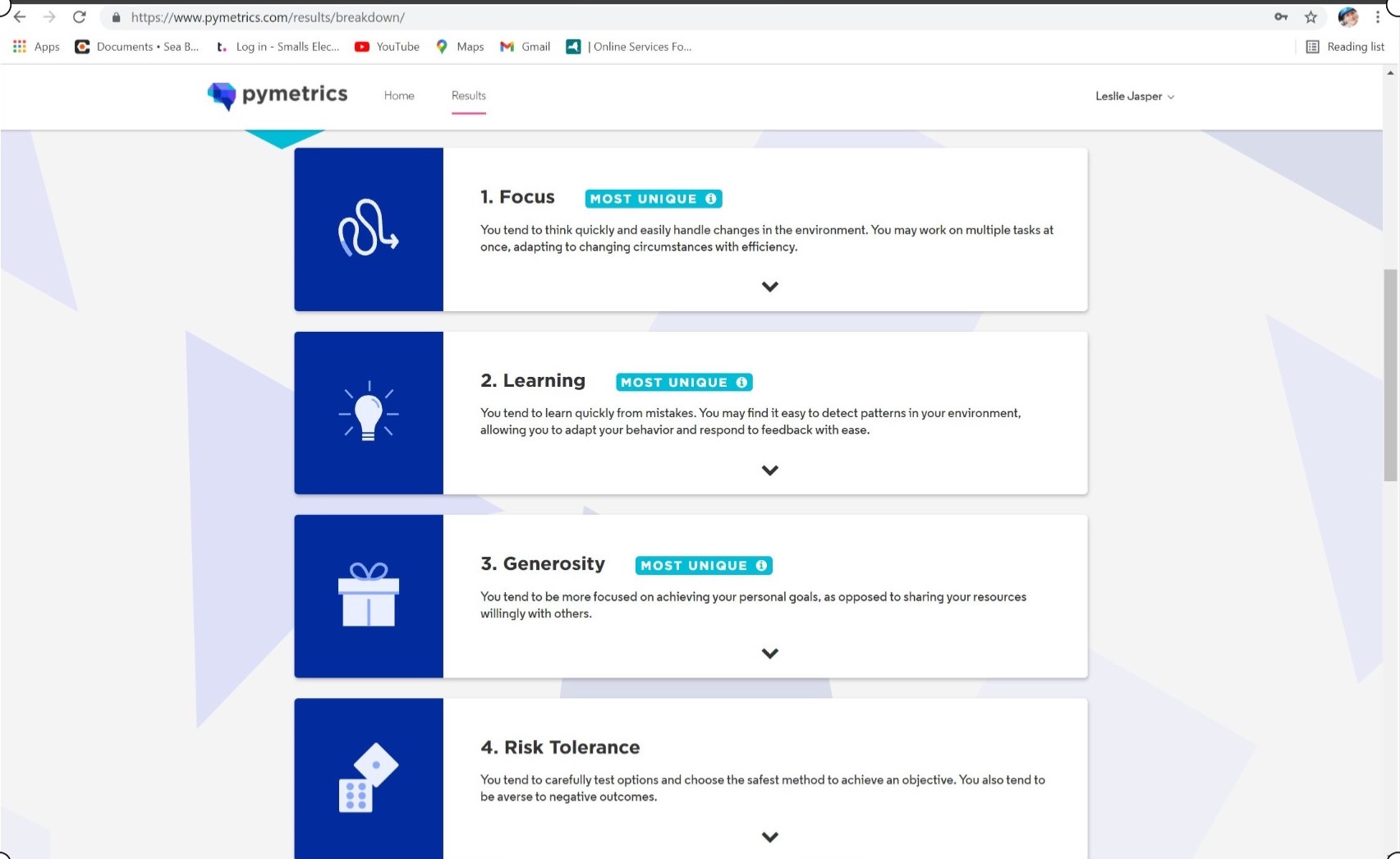The height and width of the screenshot is (859, 1400).
Task: Select the Results tab
Action: (x=468, y=96)
